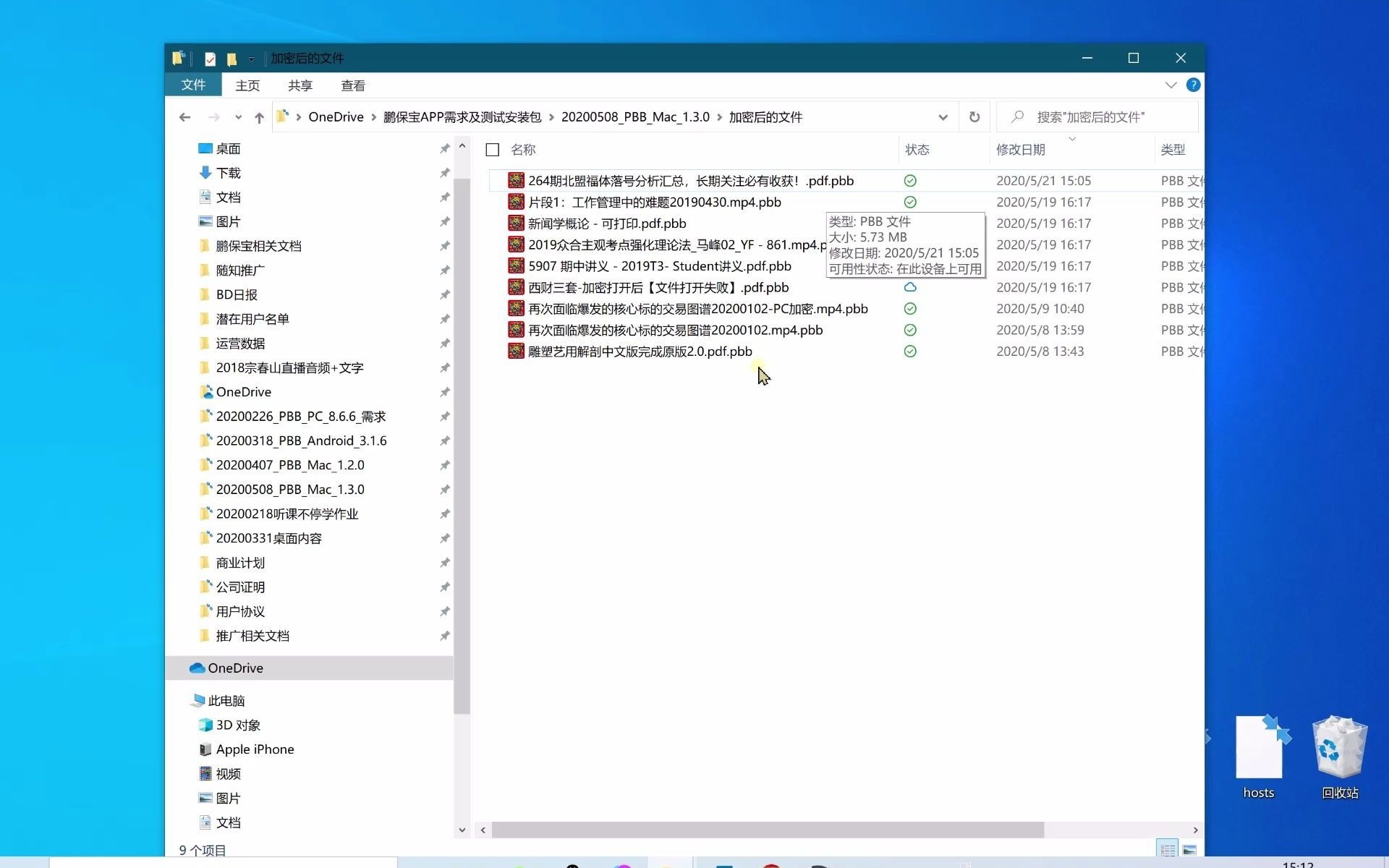Sort by 修改日期 column header
Image resolution: width=1389 pixels, height=868 pixels.
tap(1020, 150)
